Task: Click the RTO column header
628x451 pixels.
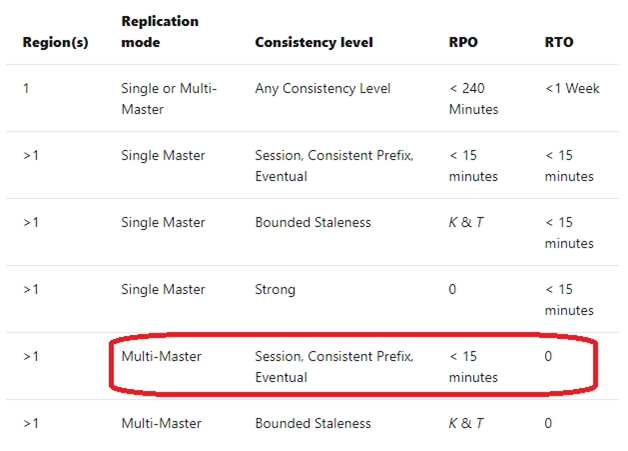Action: pos(559,42)
